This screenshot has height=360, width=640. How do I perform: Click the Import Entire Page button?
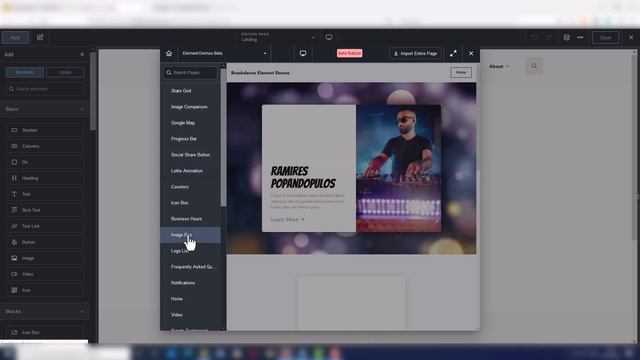(x=415, y=53)
